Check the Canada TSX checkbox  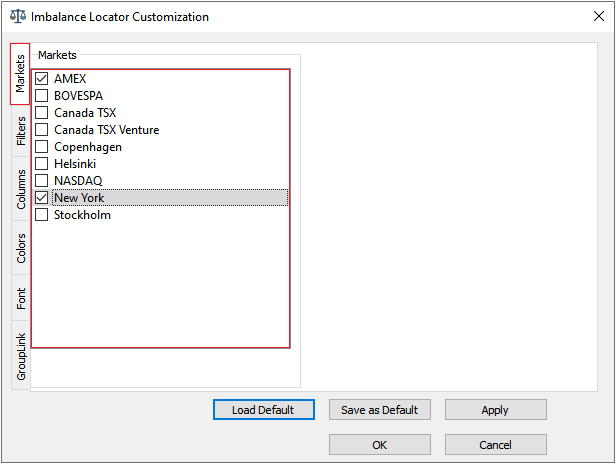click(x=42, y=113)
